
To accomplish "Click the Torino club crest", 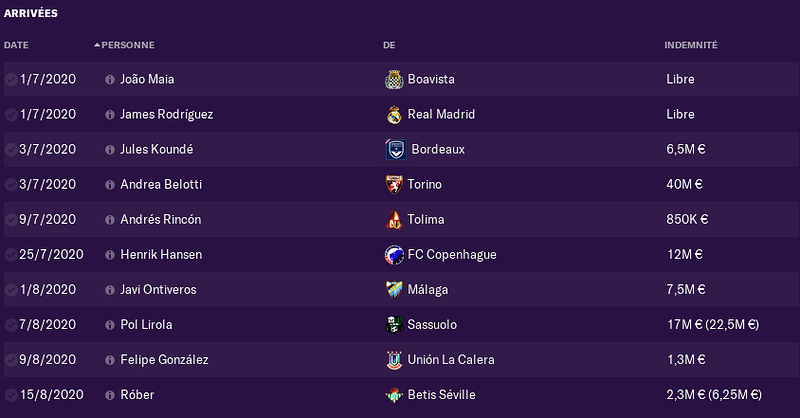I will click(394, 185).
